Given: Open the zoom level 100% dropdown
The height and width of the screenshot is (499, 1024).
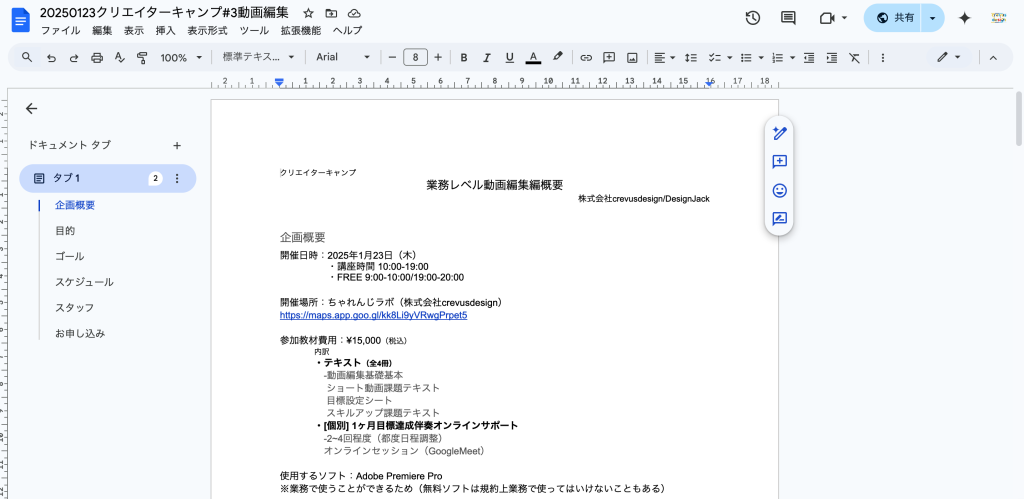Looking at the screenshot, I should pos(180,58).
